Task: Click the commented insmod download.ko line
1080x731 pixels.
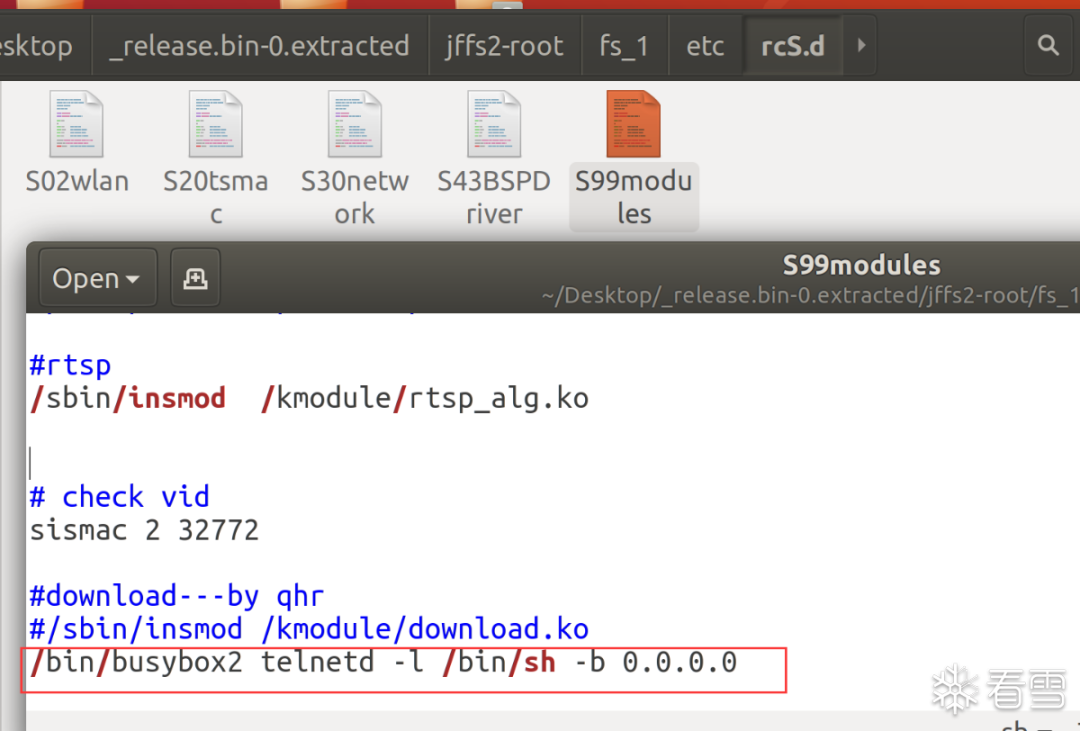Action: (309, 629)
